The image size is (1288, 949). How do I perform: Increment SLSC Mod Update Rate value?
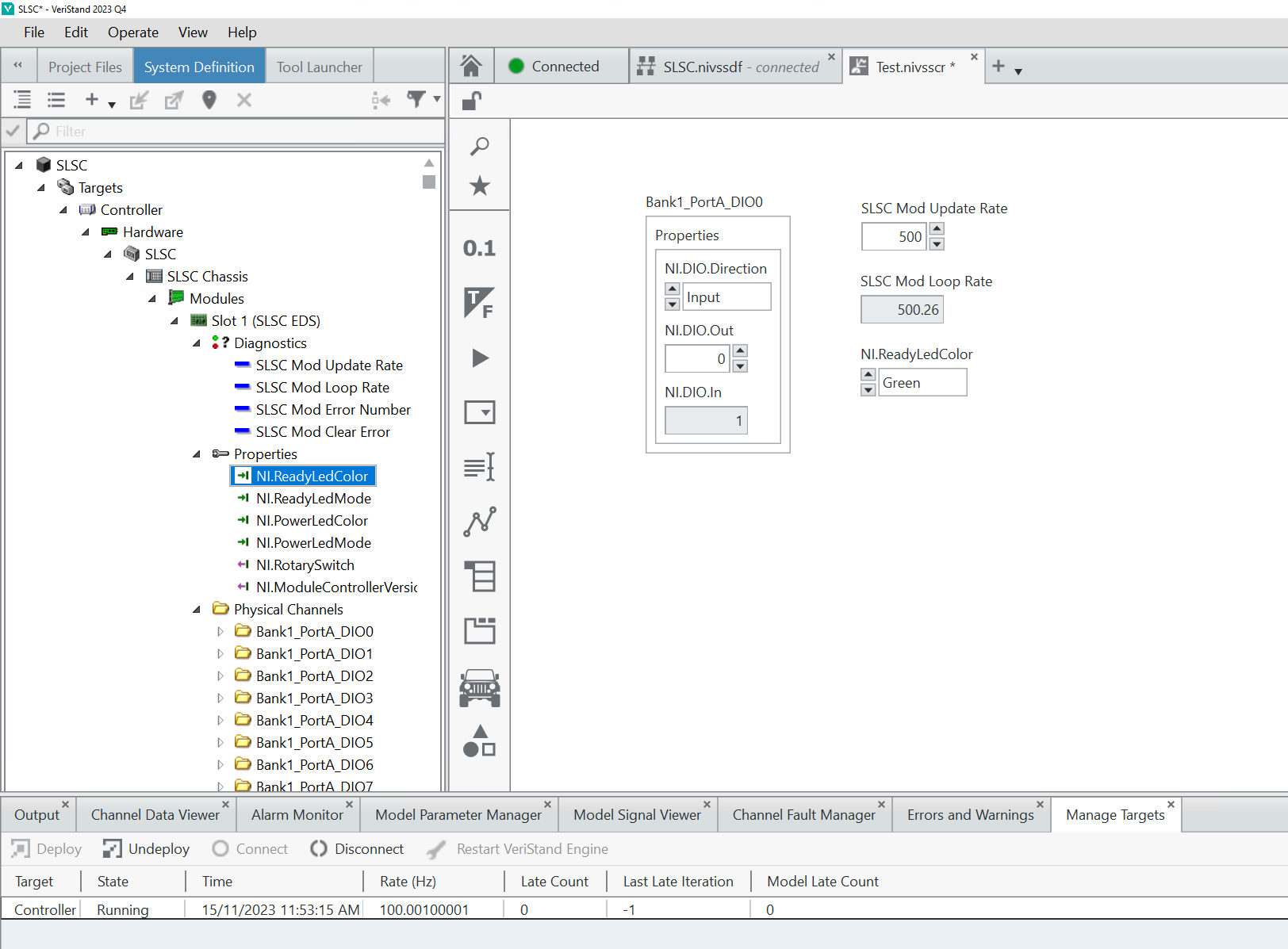click(937, 229)
